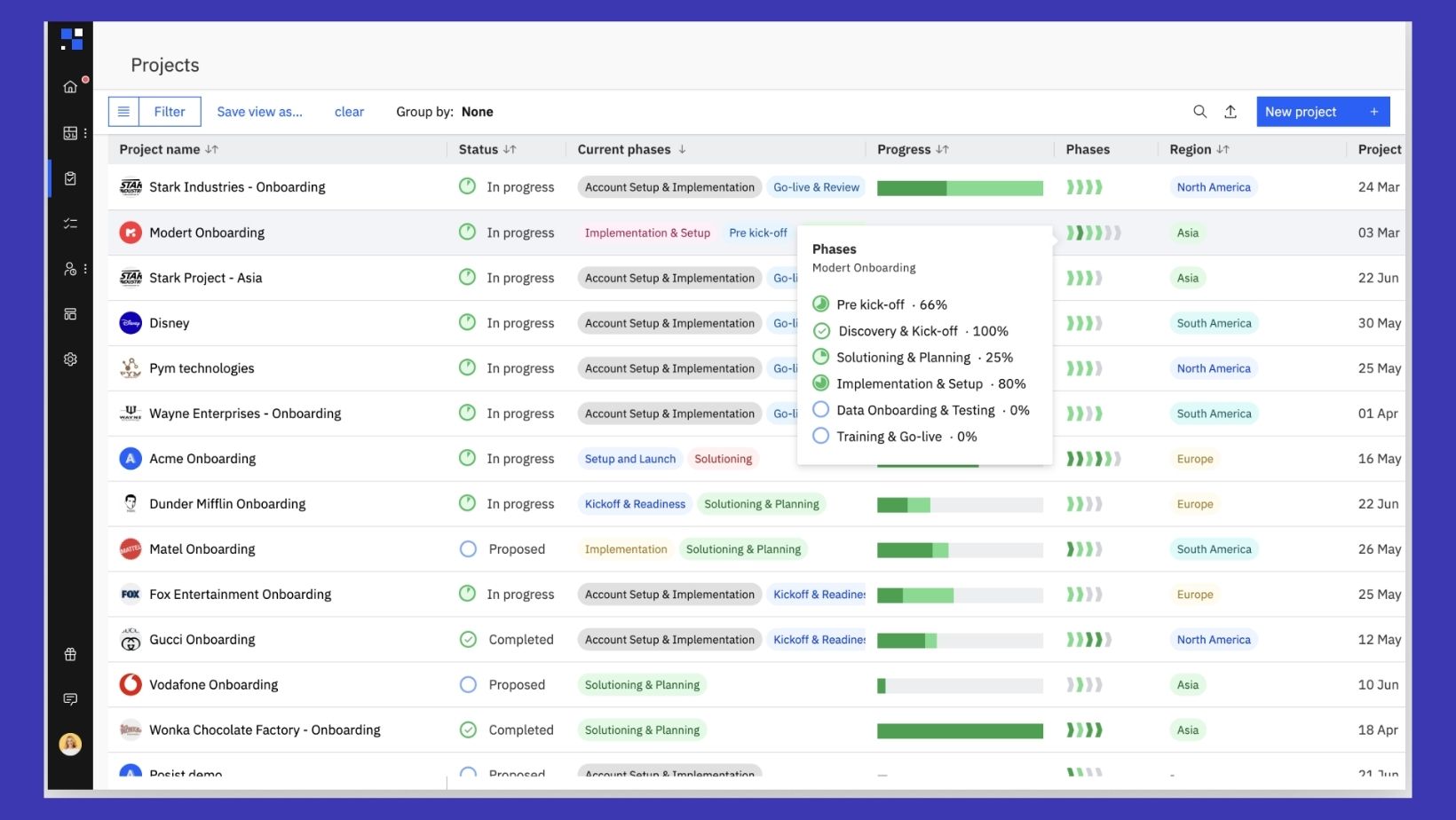Click Implementation & Setup tag on Modert Onboarding

coord(647,233)
